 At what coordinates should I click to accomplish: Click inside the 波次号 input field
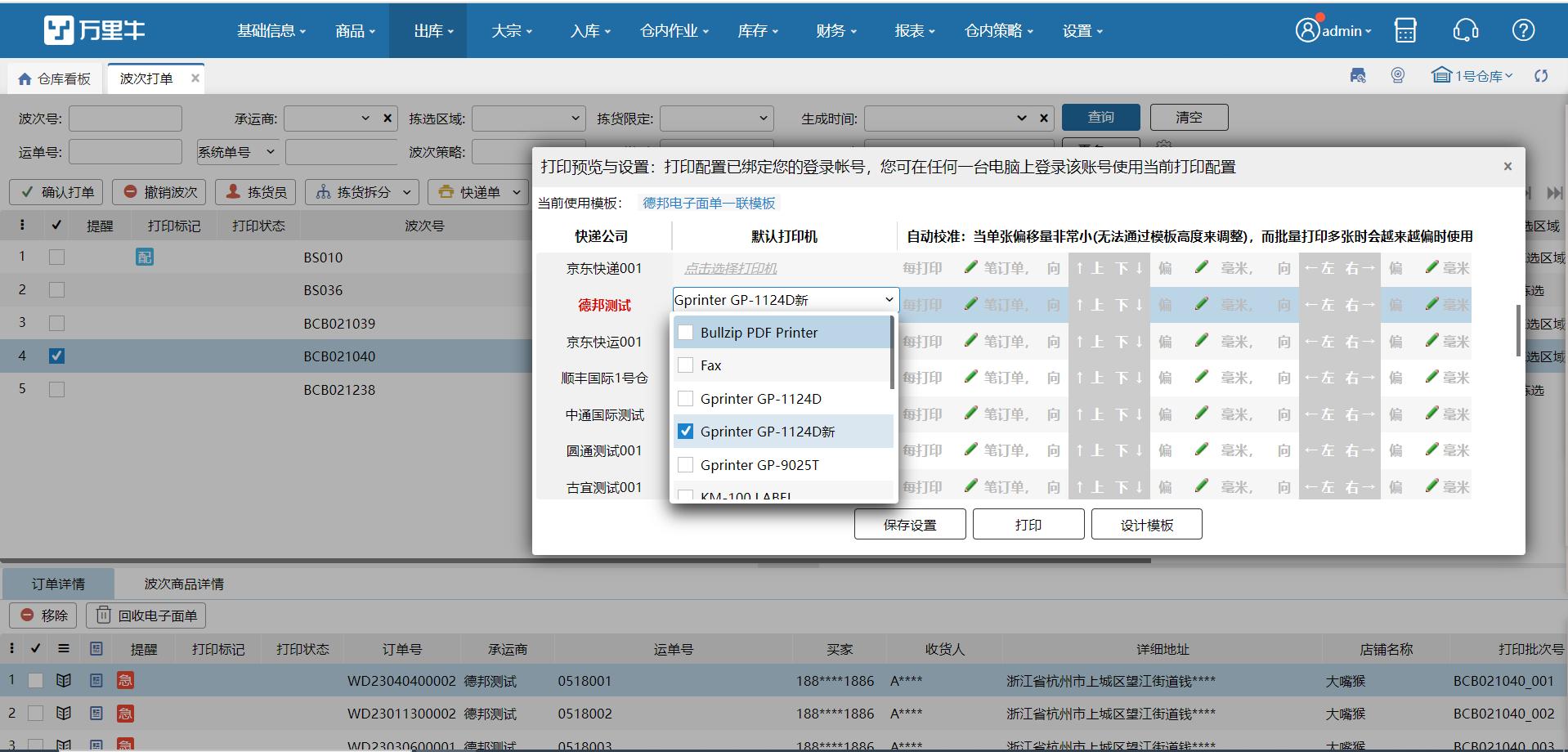pyautogui.click(x=124, y=118)
